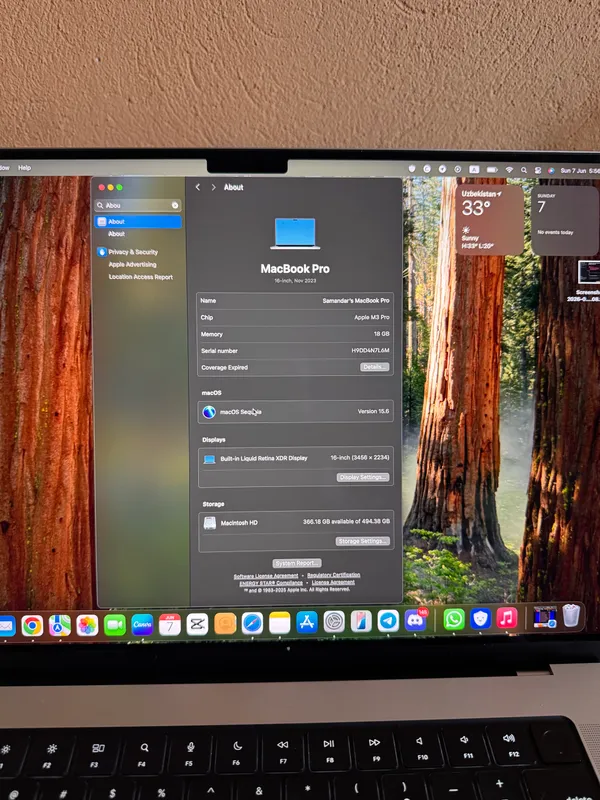
Task: Check the battery status in the menu bar
Action: point(492,169)
